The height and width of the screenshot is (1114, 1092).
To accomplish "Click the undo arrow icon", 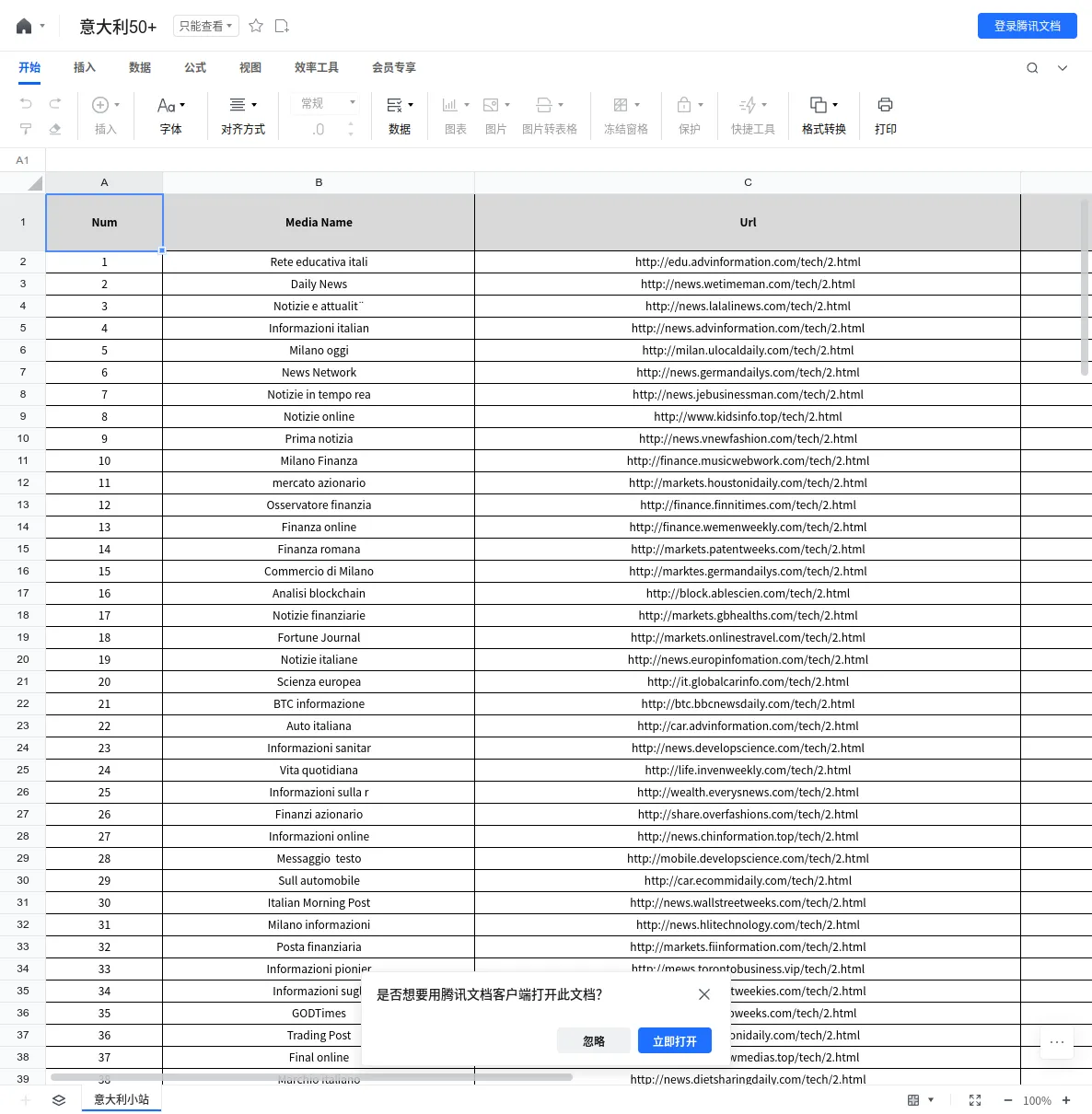I will coord(26,103).
